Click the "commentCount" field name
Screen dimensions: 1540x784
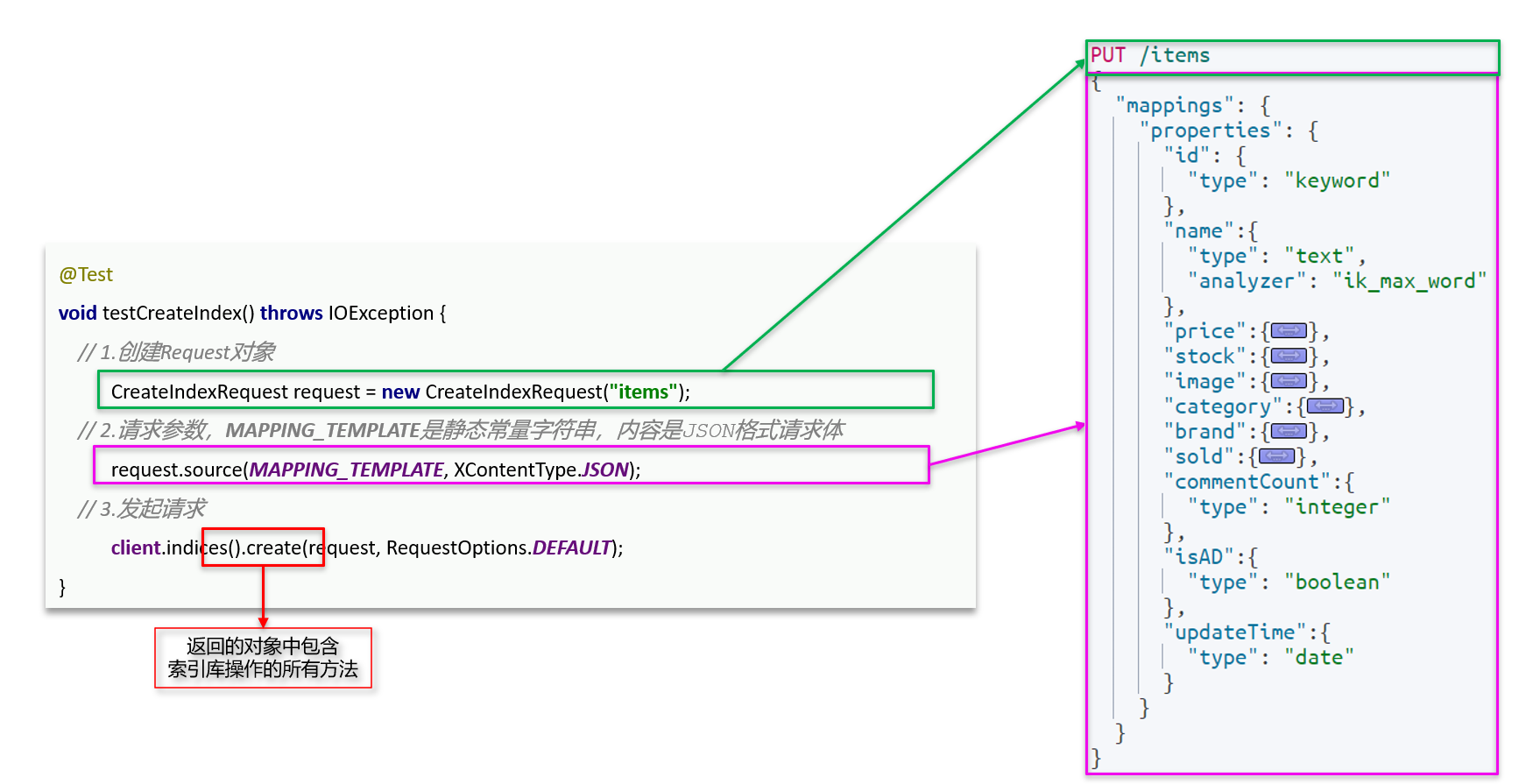[1247, 482]
